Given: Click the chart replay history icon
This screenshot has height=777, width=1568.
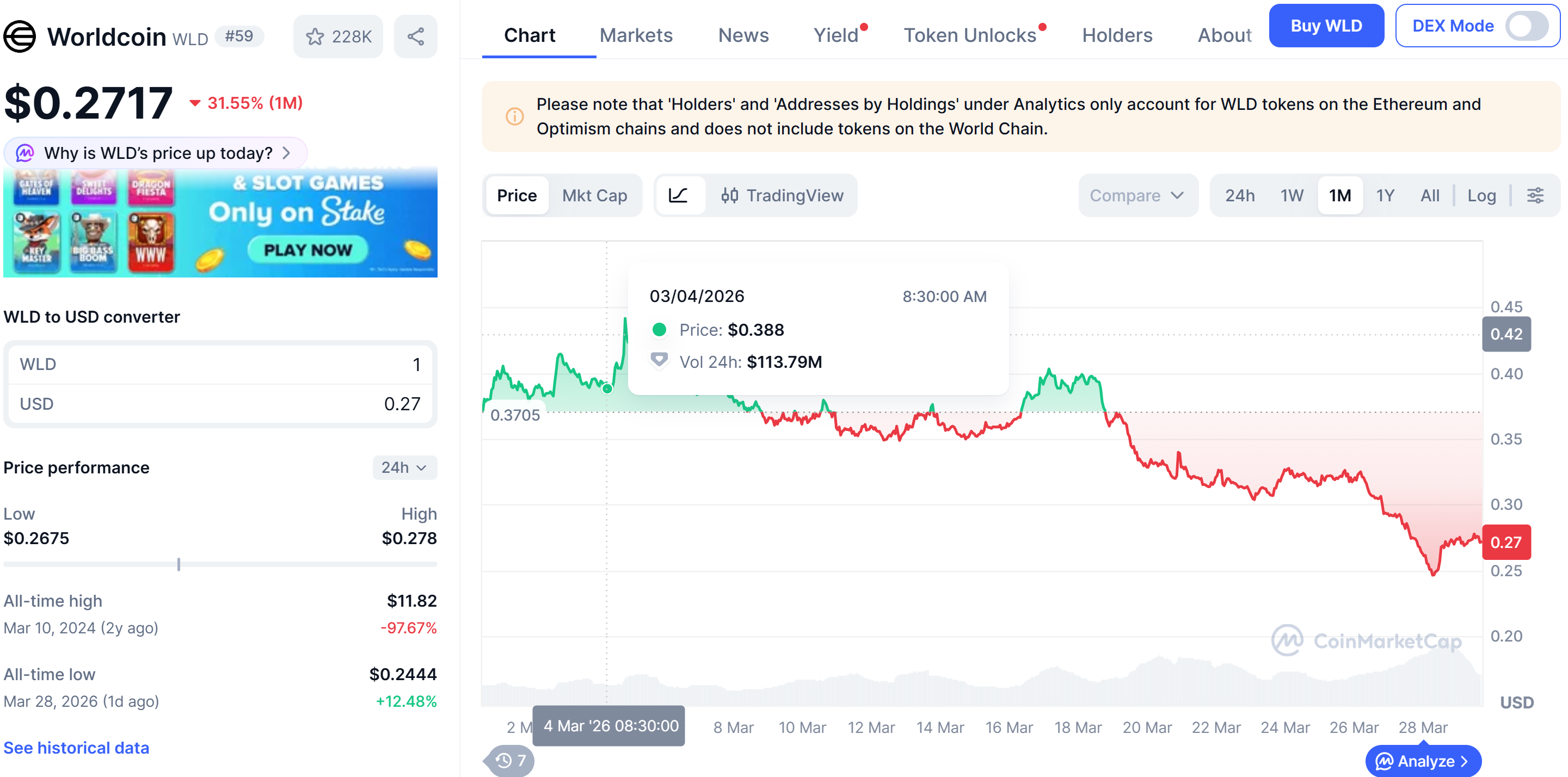Looking at the screenshot, I should click(x=503, y=761).
